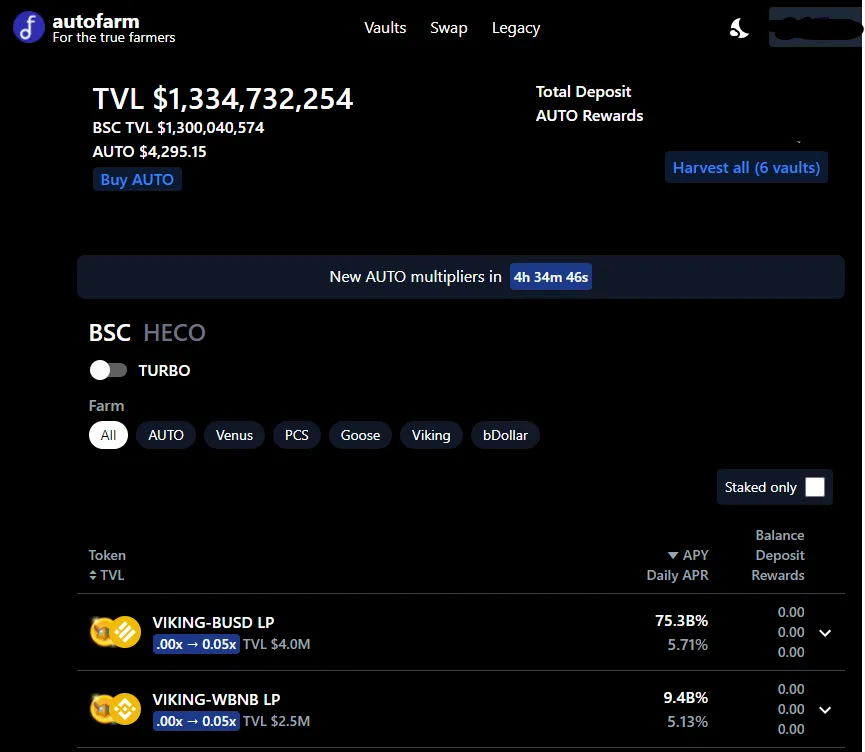Enable the TURBO switch
Image resolution: width=865 pixels, height=752 pixels.
(108, 370)
